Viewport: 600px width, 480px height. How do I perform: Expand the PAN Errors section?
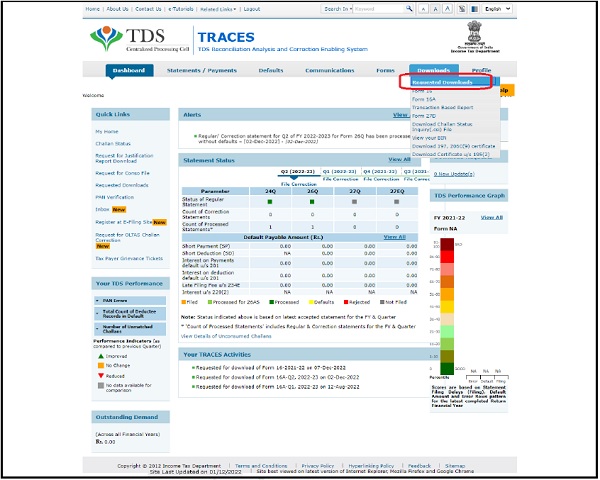[130, 300]
